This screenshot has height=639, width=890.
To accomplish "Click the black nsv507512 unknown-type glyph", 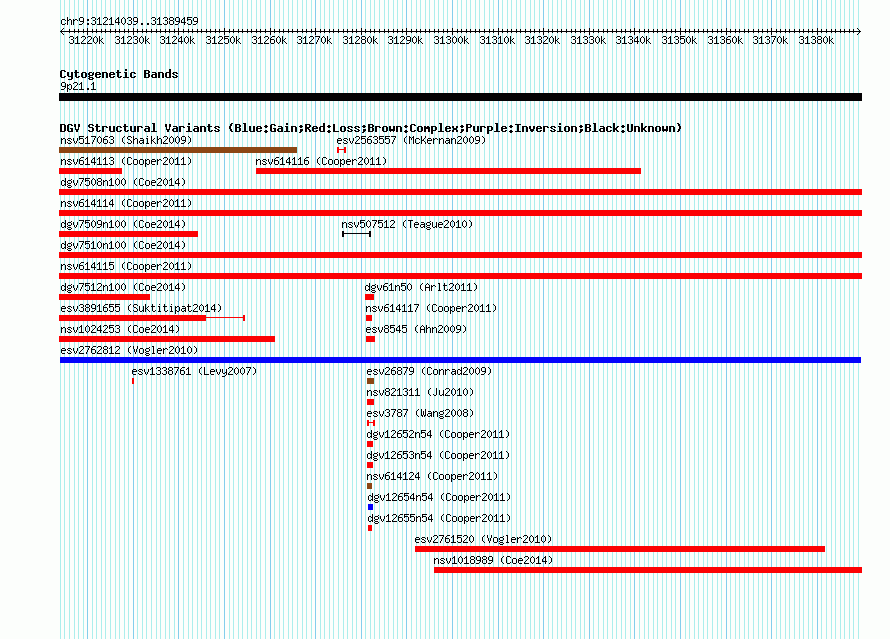I will tap(356, 234).
